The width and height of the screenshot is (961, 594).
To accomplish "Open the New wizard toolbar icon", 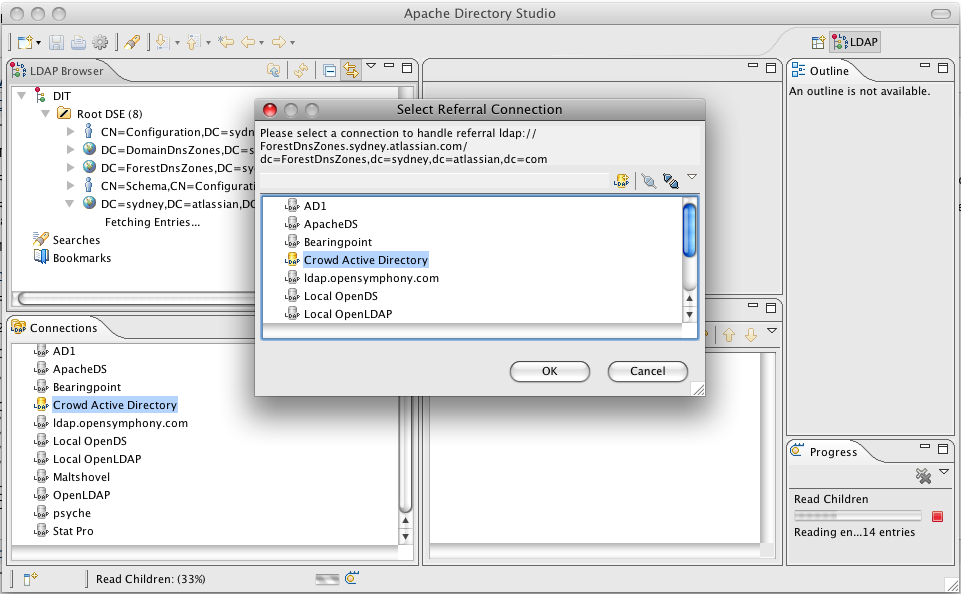I will 25,42.
